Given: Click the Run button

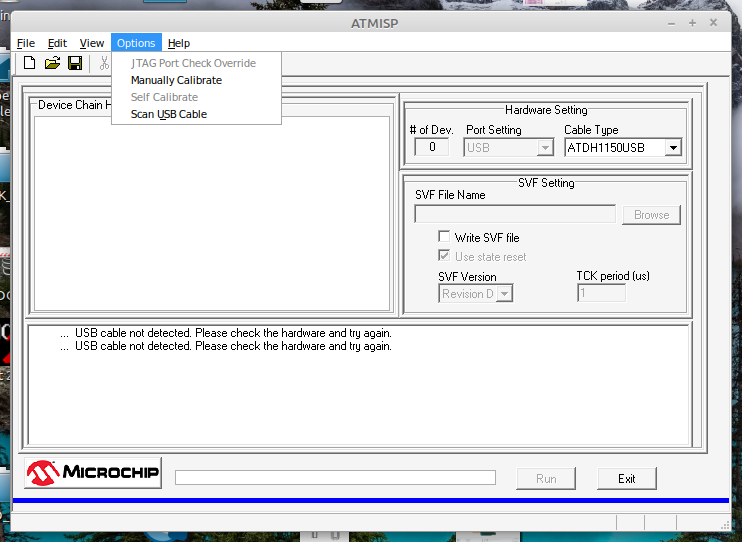Looking at the screenshot, I should point(546,478).
